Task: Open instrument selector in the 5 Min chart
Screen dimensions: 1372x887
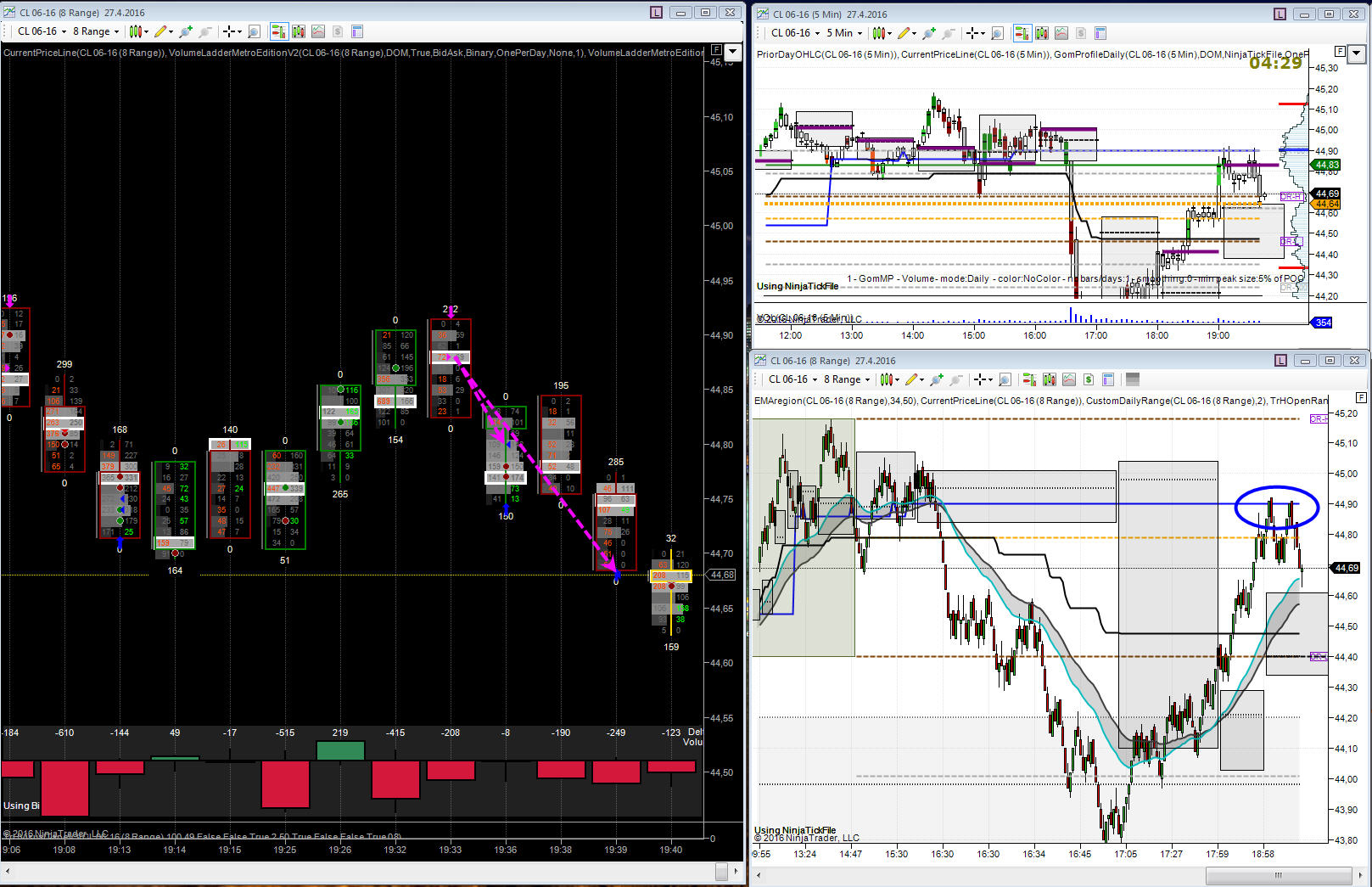Action: (795, 33)
